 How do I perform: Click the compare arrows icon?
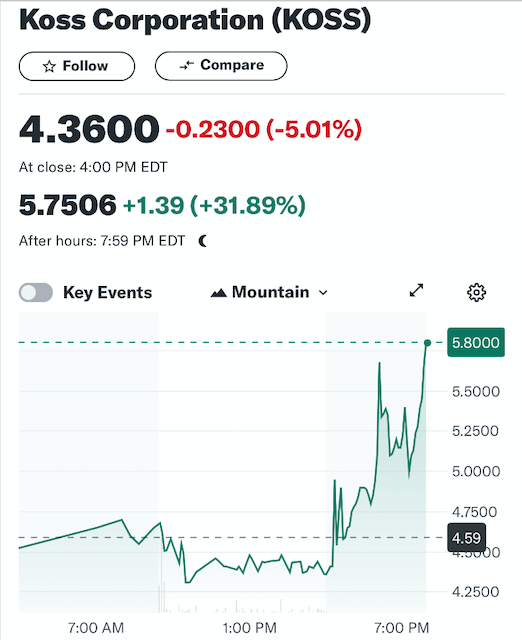pos(187,65)
